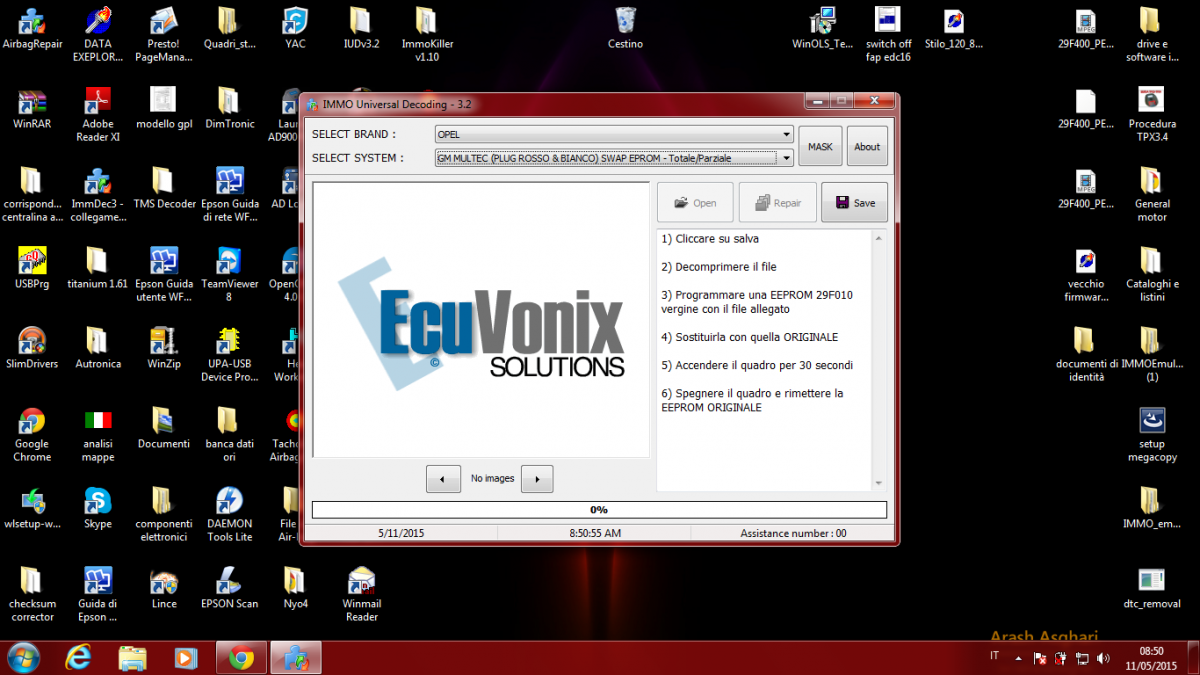Select the WinZip desktop icon
The image size is (1200, 675).
[163, 349]
